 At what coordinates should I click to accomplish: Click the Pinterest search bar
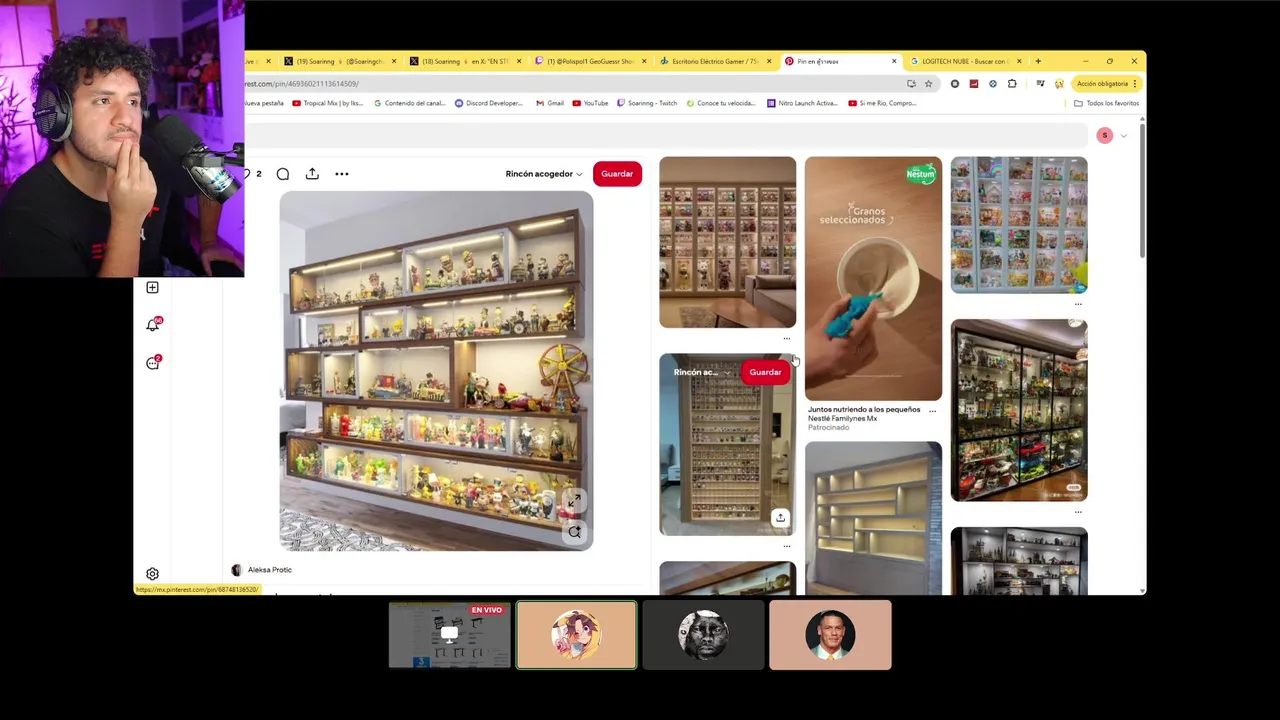click(665, 135)
